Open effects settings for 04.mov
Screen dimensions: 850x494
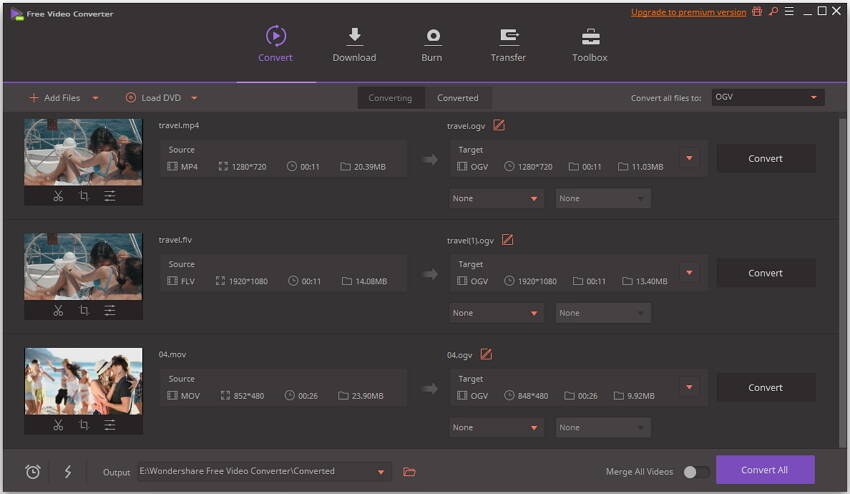(x=110, y=425)
